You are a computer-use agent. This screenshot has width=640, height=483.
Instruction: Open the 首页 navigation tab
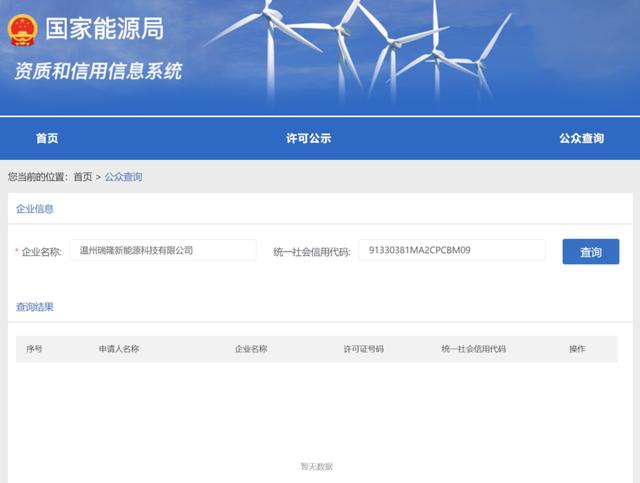pyautogui.click(x=47, y=138)
